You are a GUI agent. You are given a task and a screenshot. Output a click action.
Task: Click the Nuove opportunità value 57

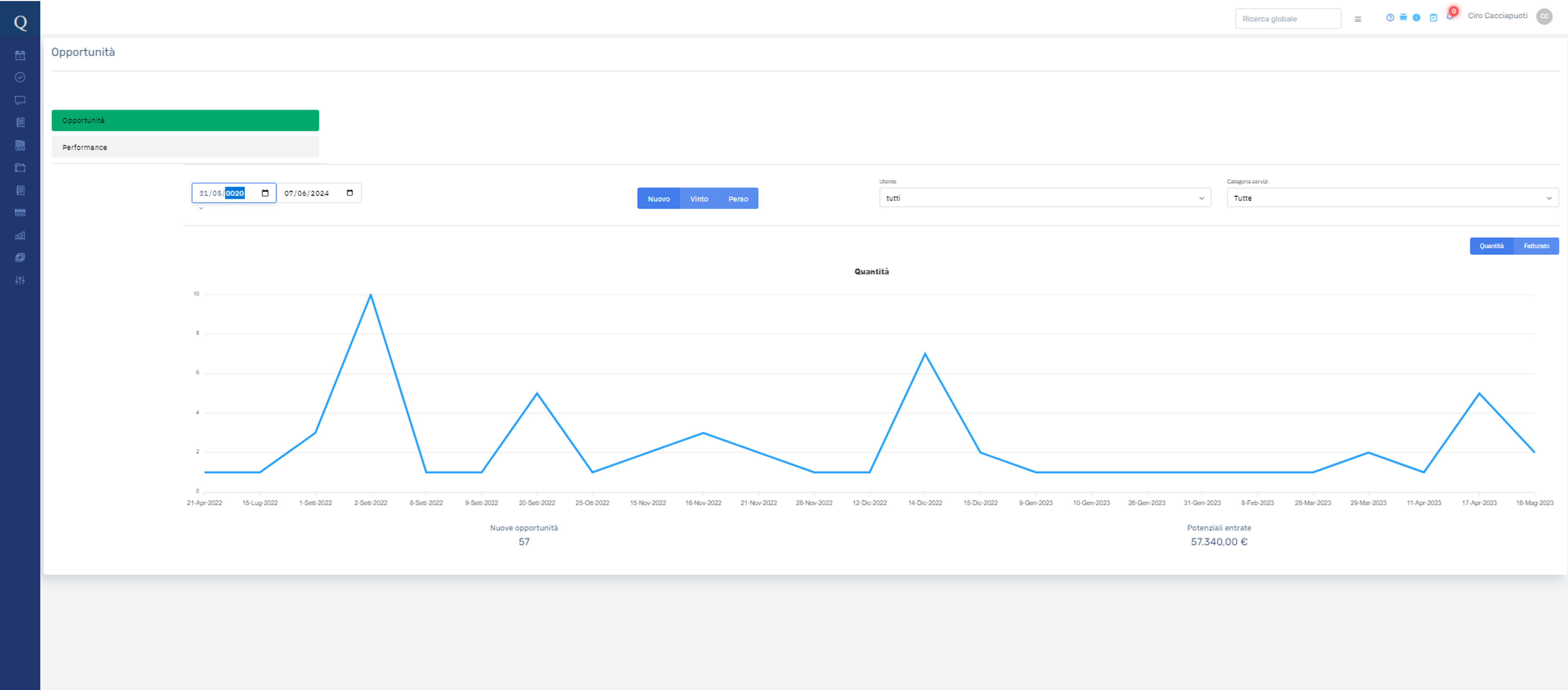[x=524, y=542]
